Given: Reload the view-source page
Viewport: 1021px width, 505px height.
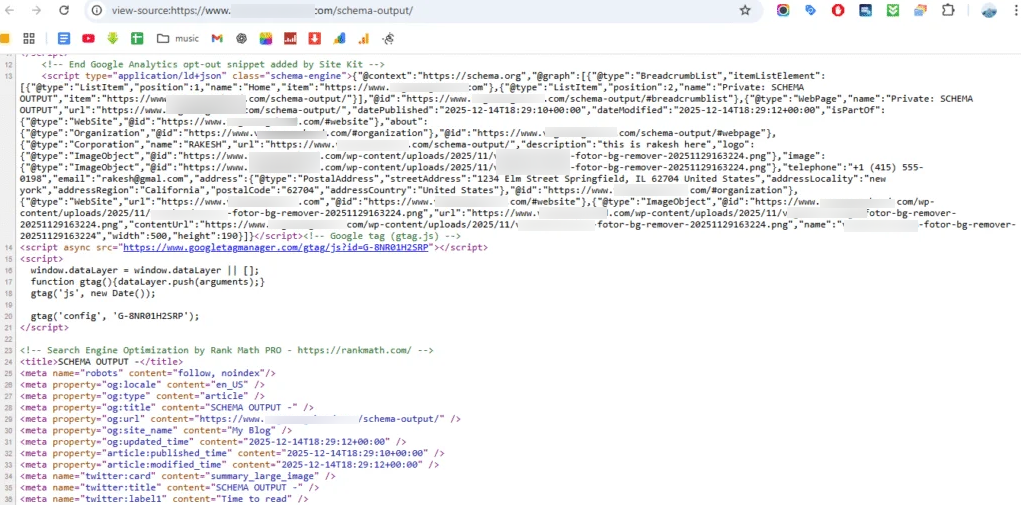Looking at the screenshot, I should (x=64, y=10).
